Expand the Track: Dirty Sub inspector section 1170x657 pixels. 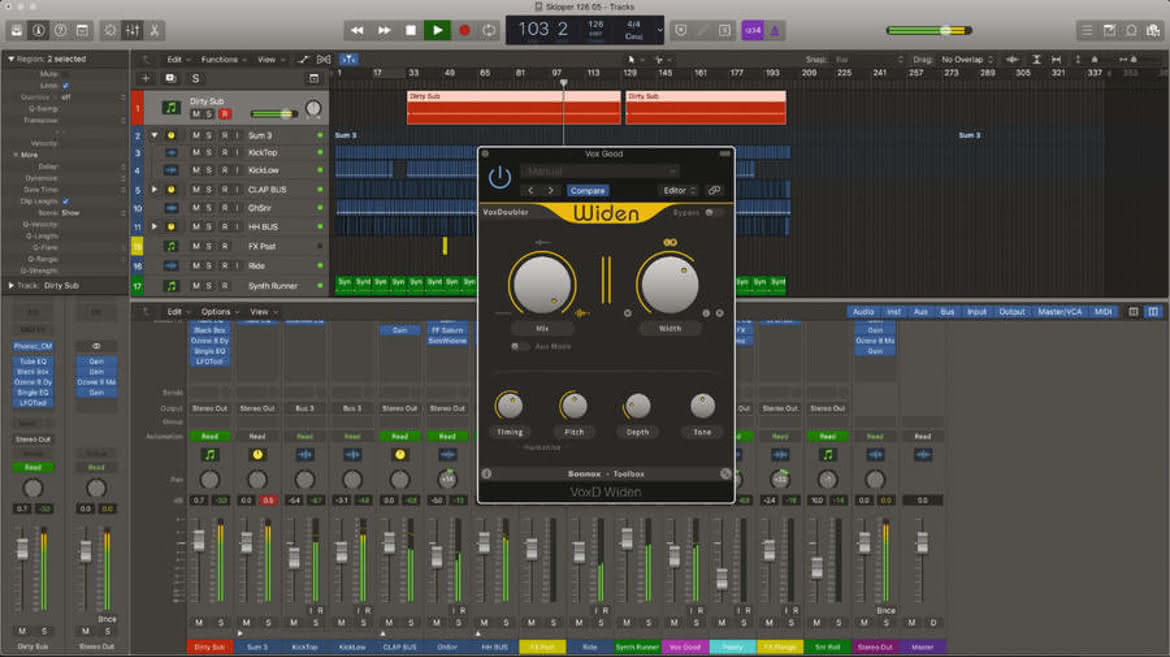point(11,285)
